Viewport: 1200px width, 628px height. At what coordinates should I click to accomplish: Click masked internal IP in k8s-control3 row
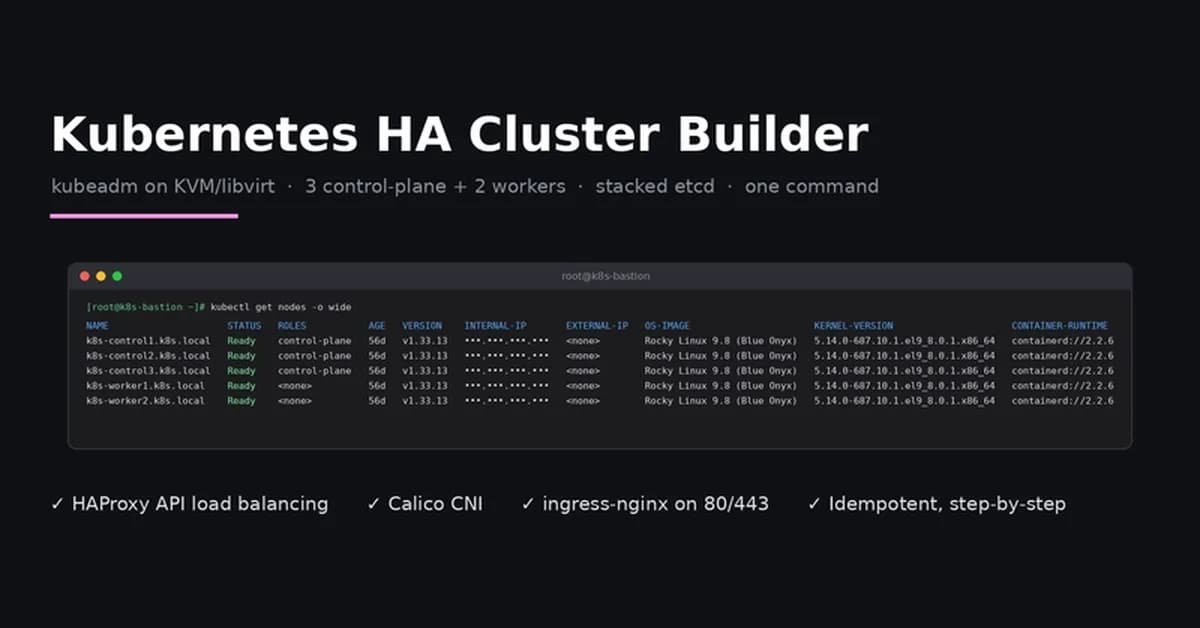506,371
